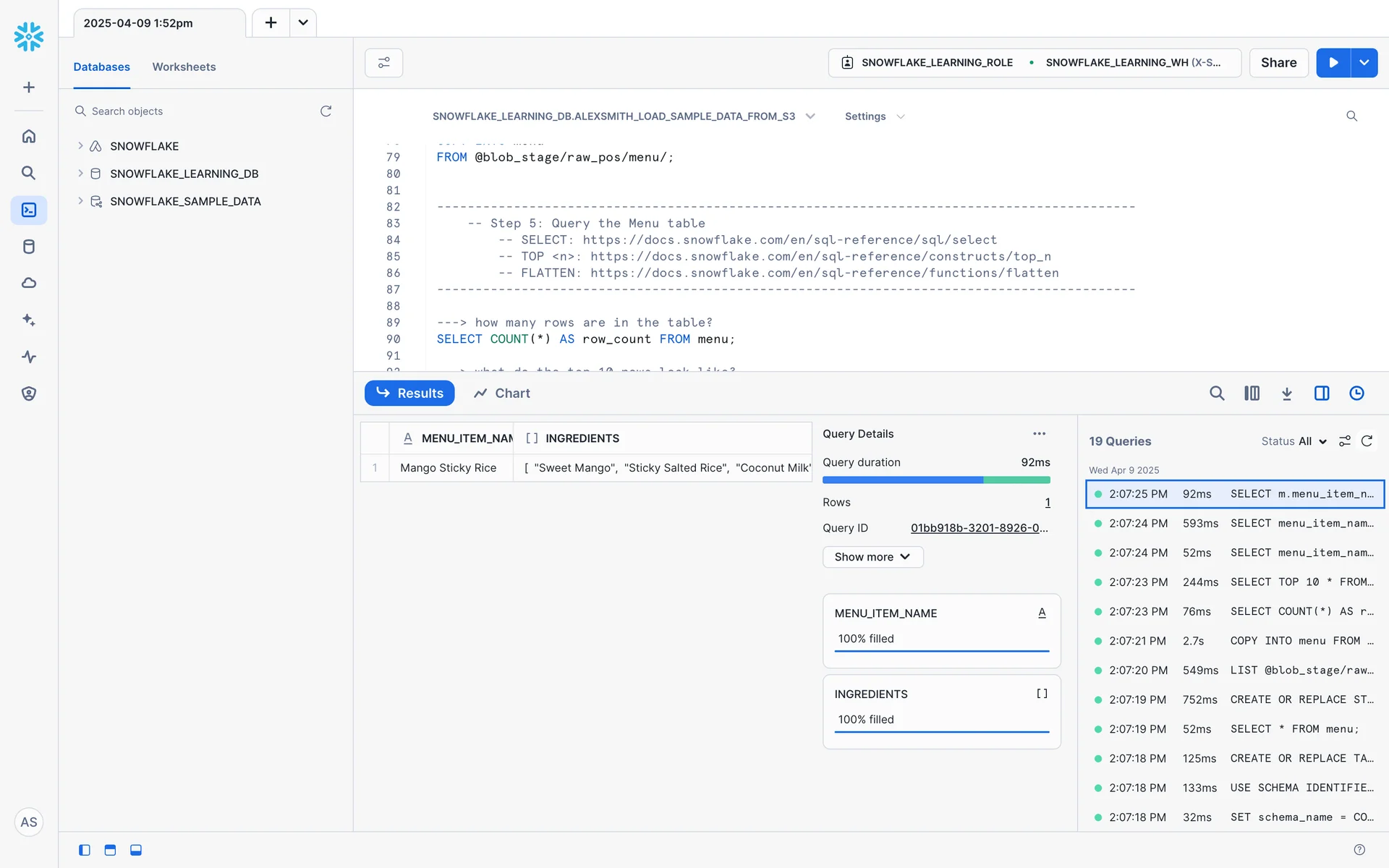Image resolution: width=1389 pixels, height=868 pixels.
Task: Switch to the Chart view tab
Action: click(502, 393)
